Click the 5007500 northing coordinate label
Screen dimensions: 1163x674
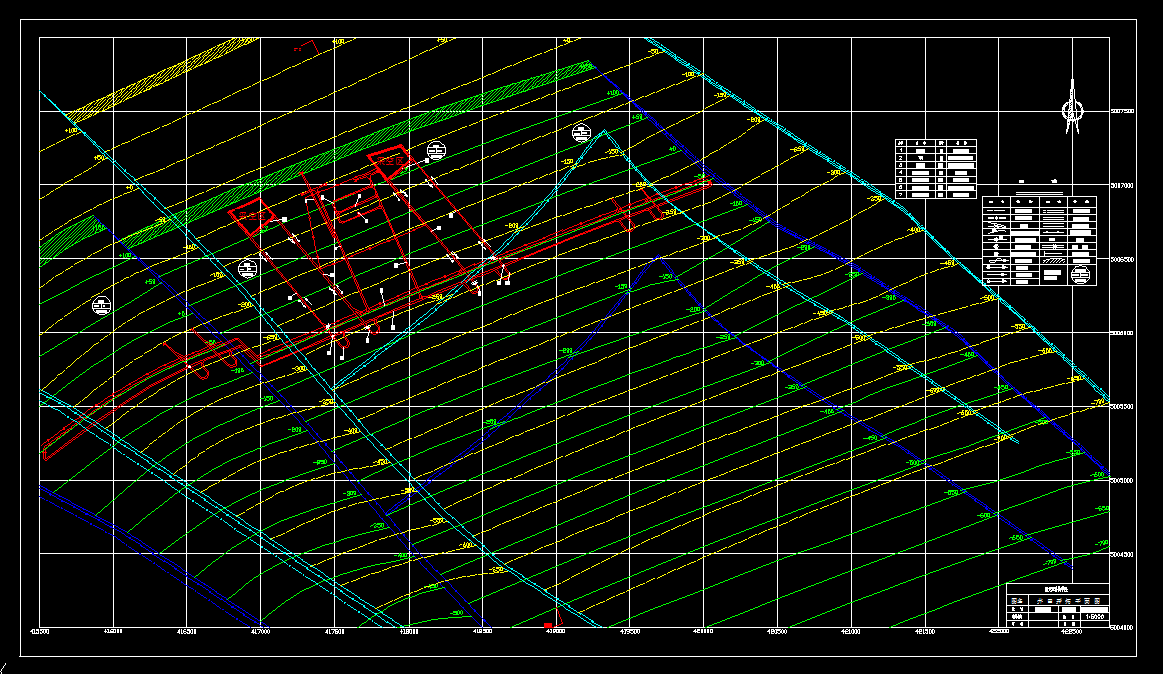pos(1123,111)
